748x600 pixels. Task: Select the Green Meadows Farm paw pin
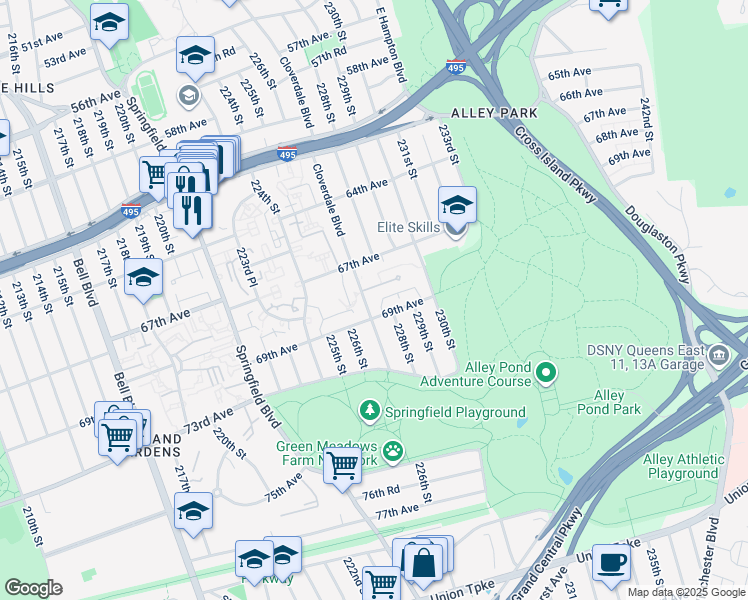[393, 452]
